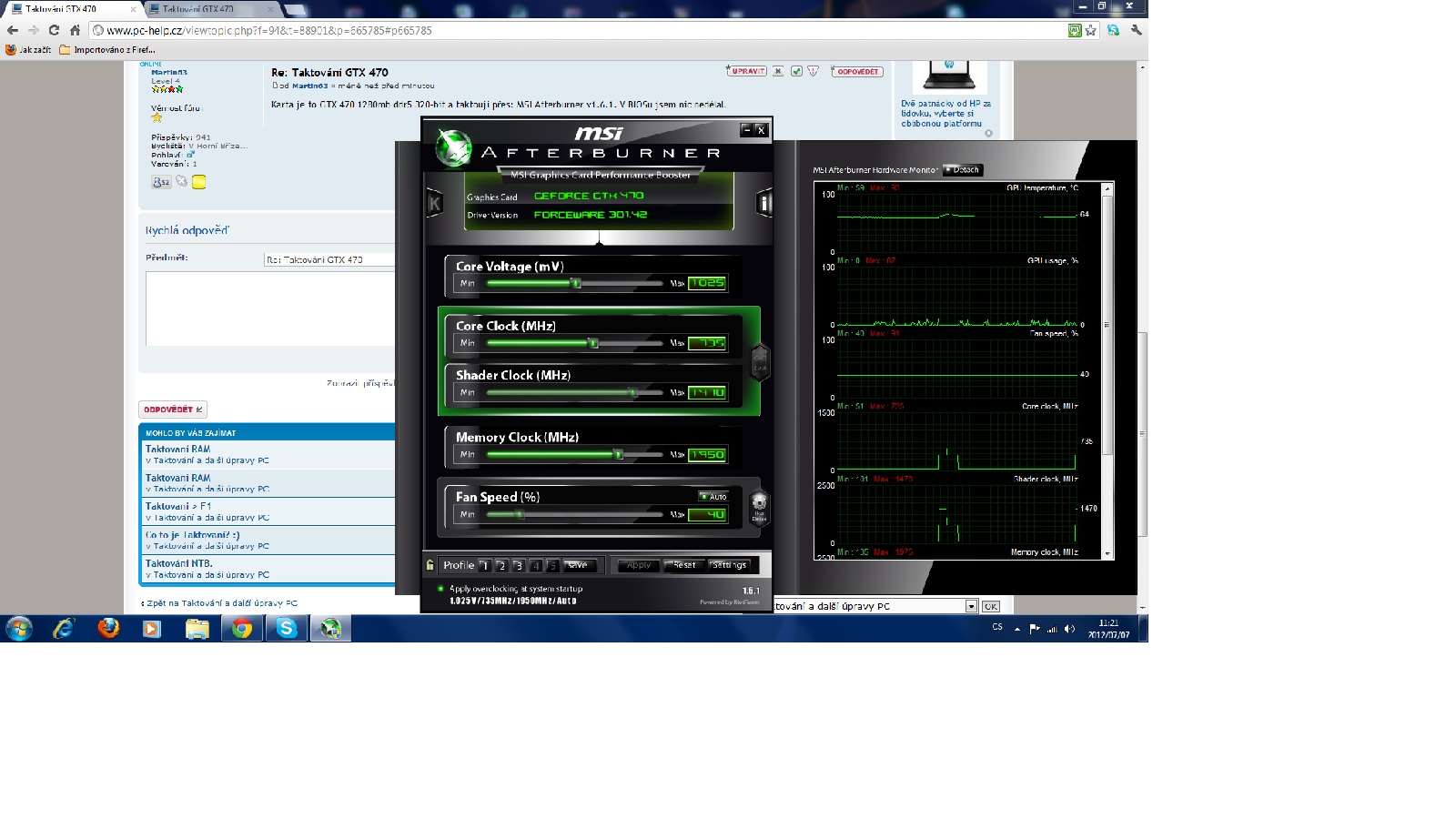This screenshot has width=1456, height=819.
Task: Click the report post warning triangle
Action: click(x=813, y=71)
